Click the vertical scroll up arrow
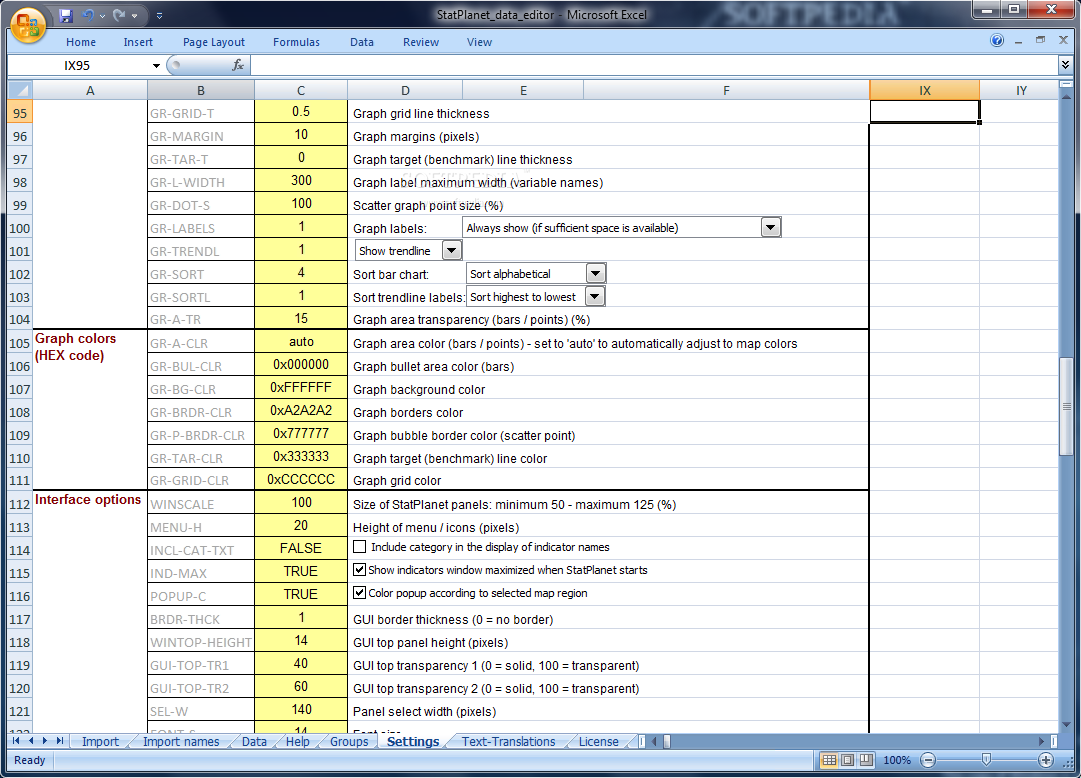The height and width of the screenshot is (778, 1081). (1066, 97)
